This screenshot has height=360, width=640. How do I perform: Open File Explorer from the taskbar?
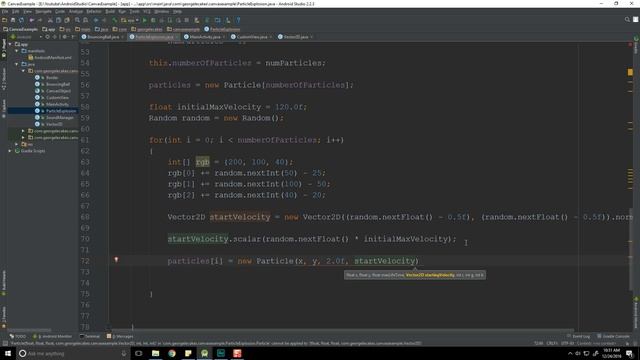(x=156, y=353)
